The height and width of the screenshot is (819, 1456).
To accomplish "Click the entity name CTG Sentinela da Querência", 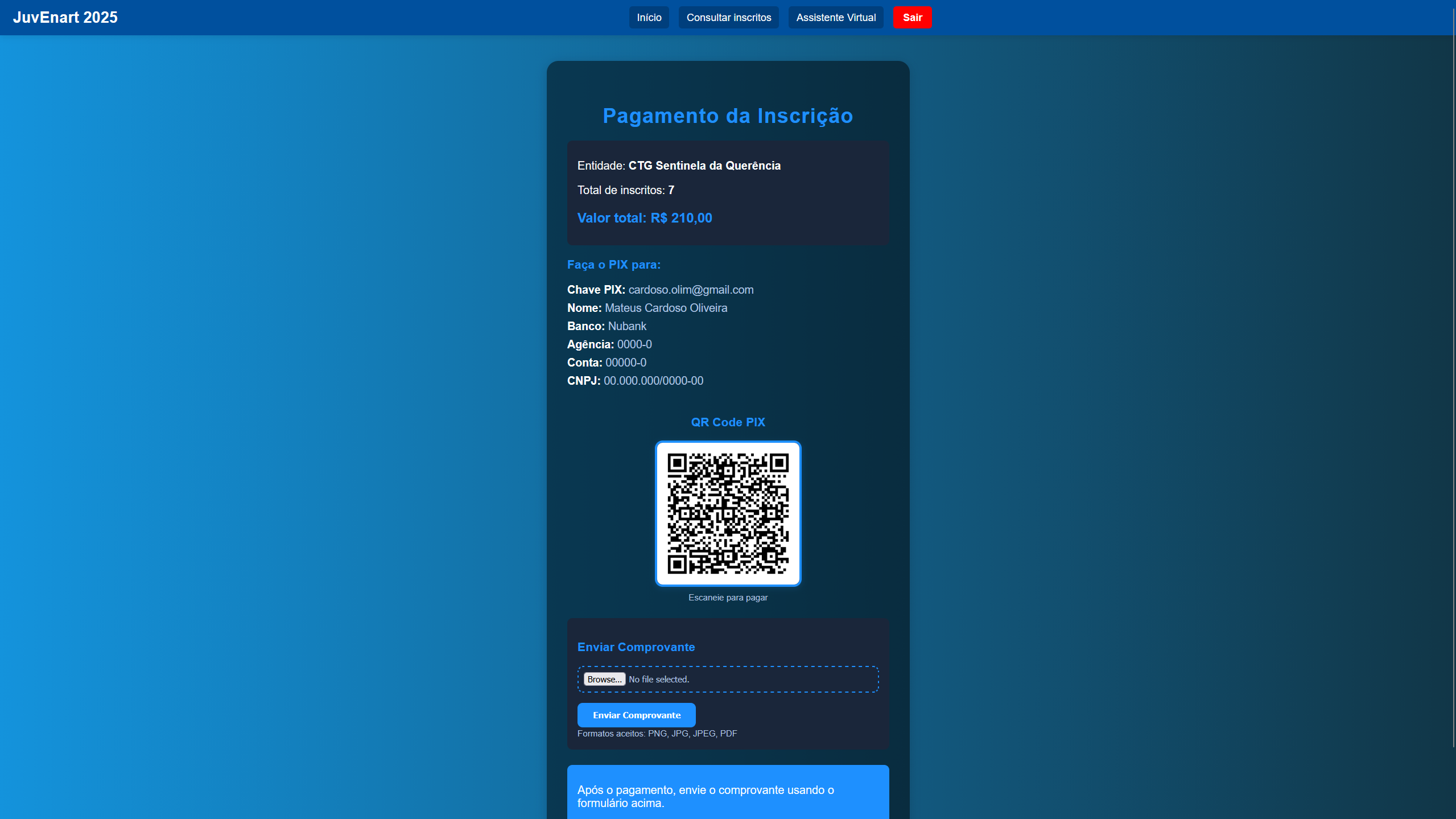I will (704, 166).
